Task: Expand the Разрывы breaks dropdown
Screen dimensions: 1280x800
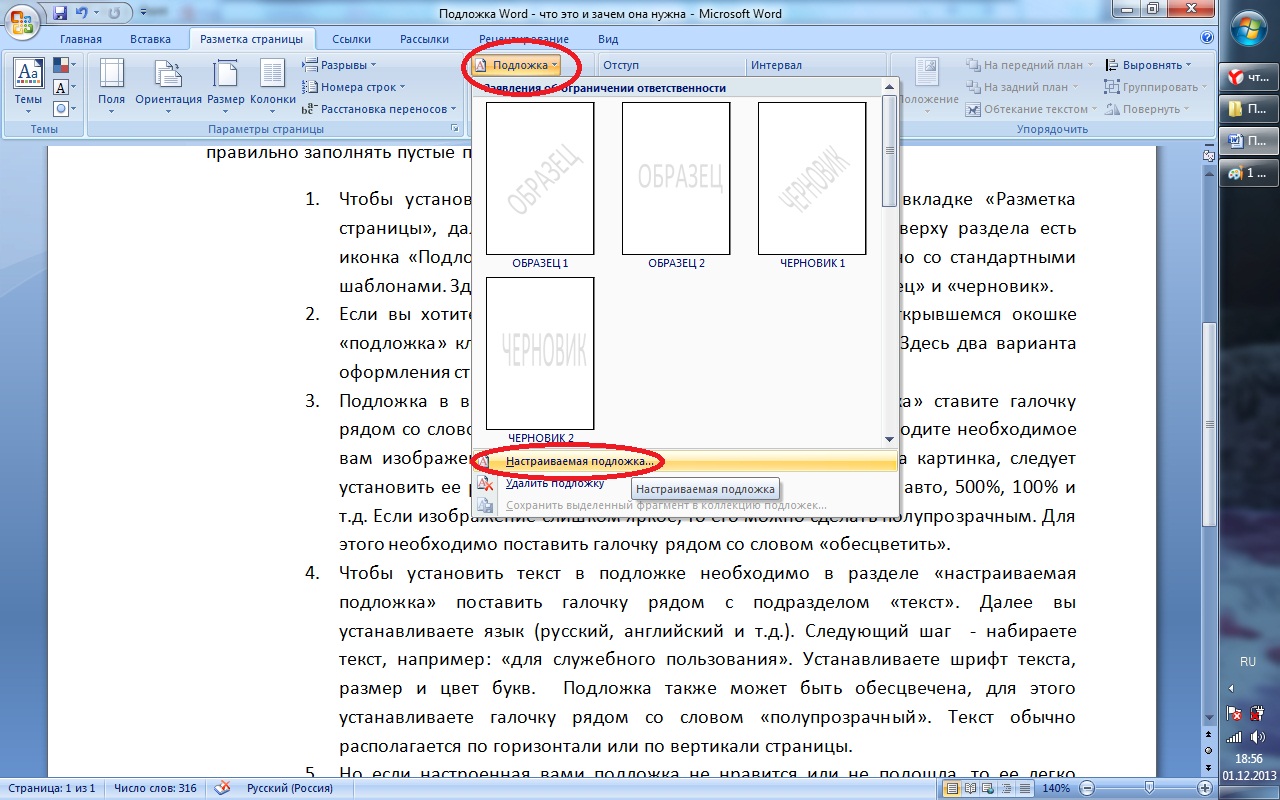Action: [340, 66]
